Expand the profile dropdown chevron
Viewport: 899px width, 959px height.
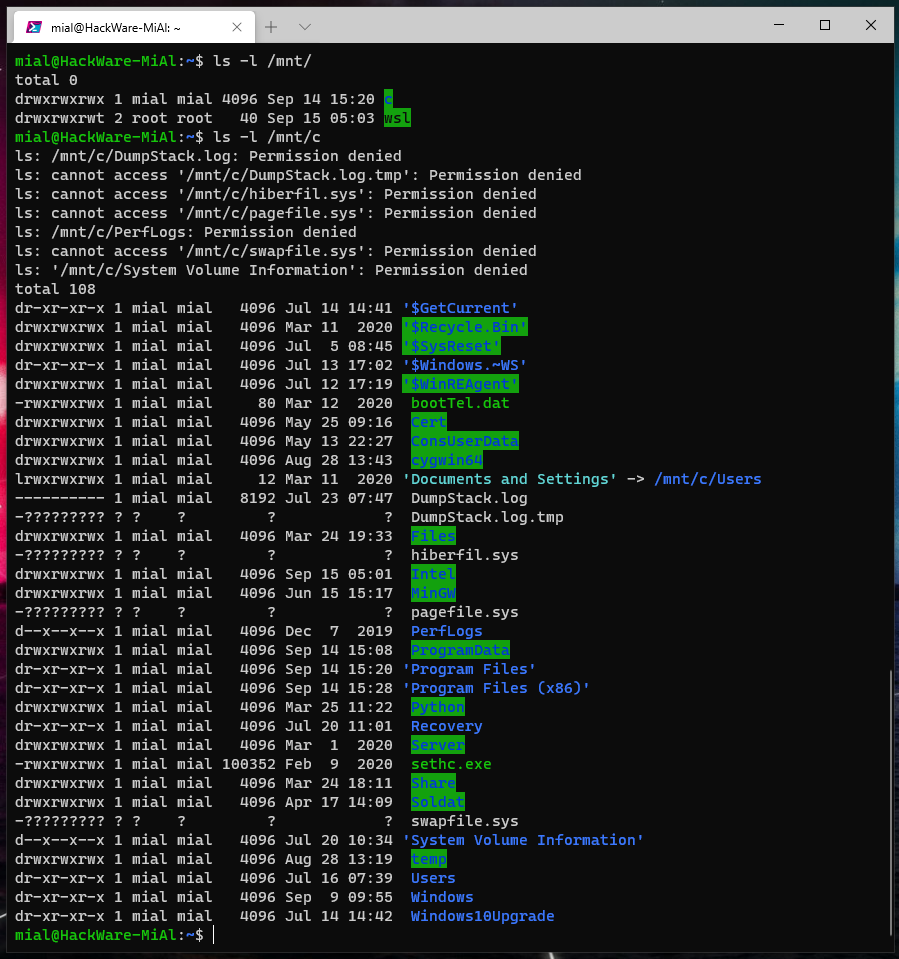tap(305, 27)
